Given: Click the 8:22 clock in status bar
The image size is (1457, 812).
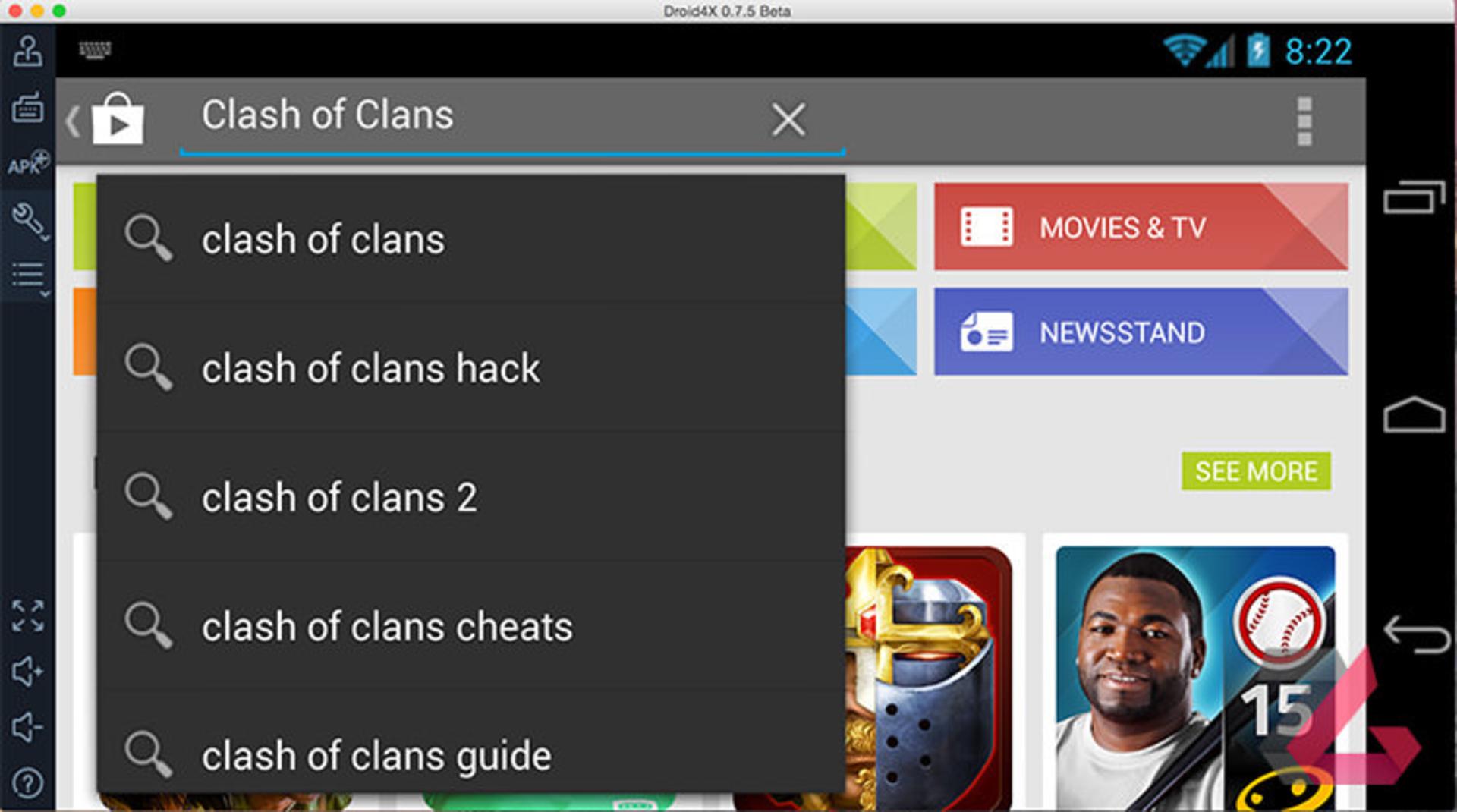Looking at the screenshot, I should pyautogui.click(x=1318, y=52).
